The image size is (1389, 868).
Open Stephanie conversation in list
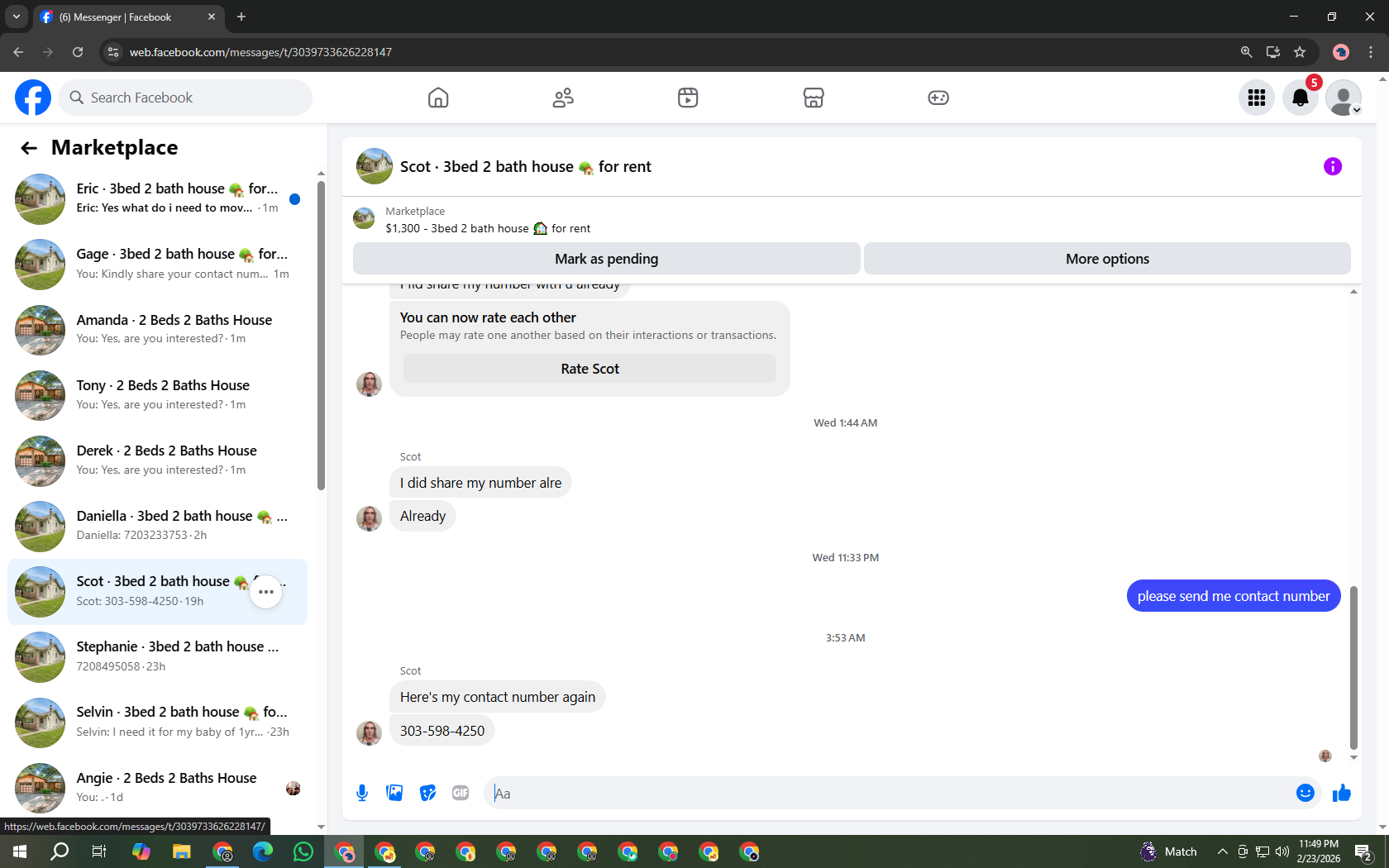point(157,656)
